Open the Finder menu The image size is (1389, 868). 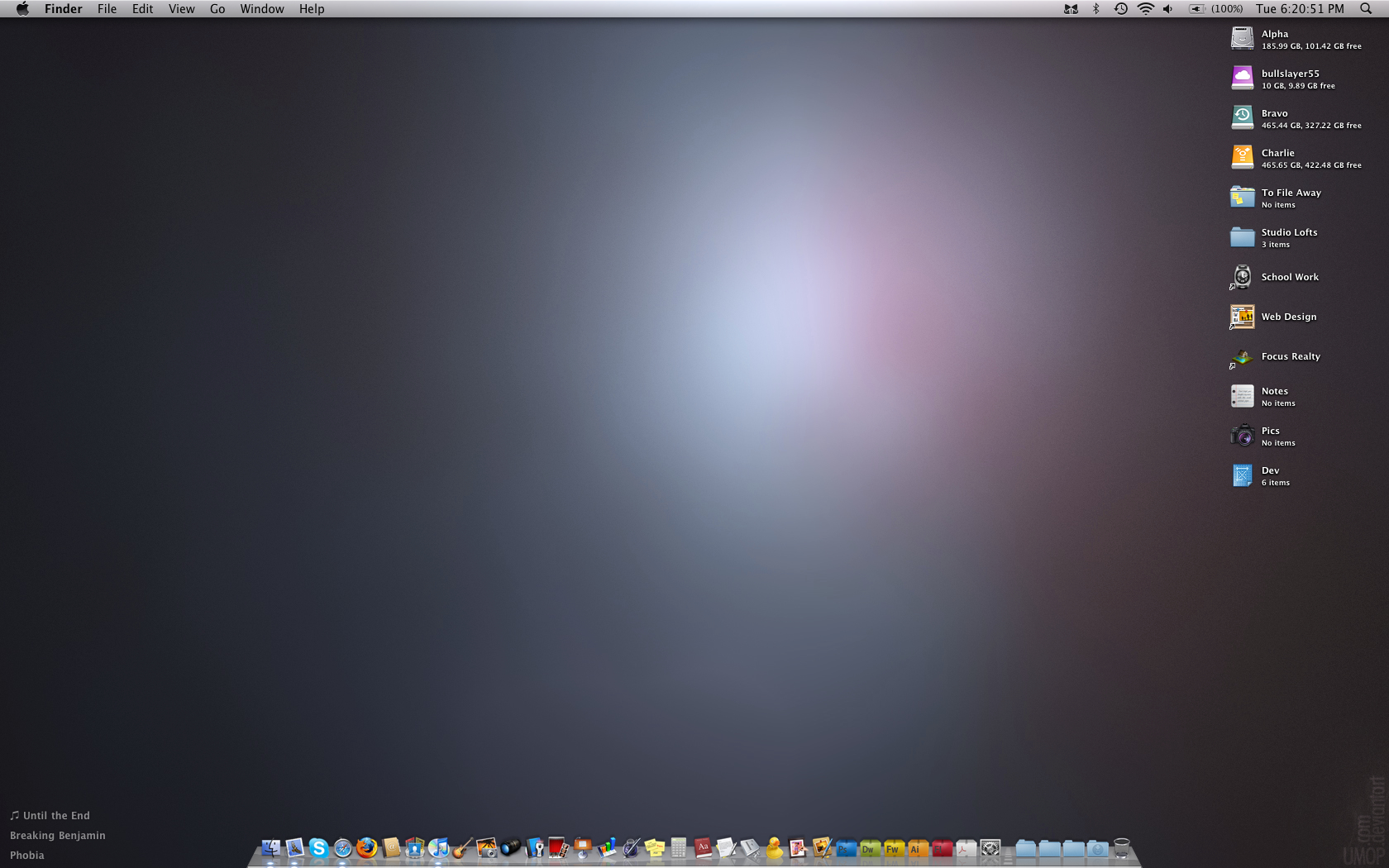[x=64, y=9]
